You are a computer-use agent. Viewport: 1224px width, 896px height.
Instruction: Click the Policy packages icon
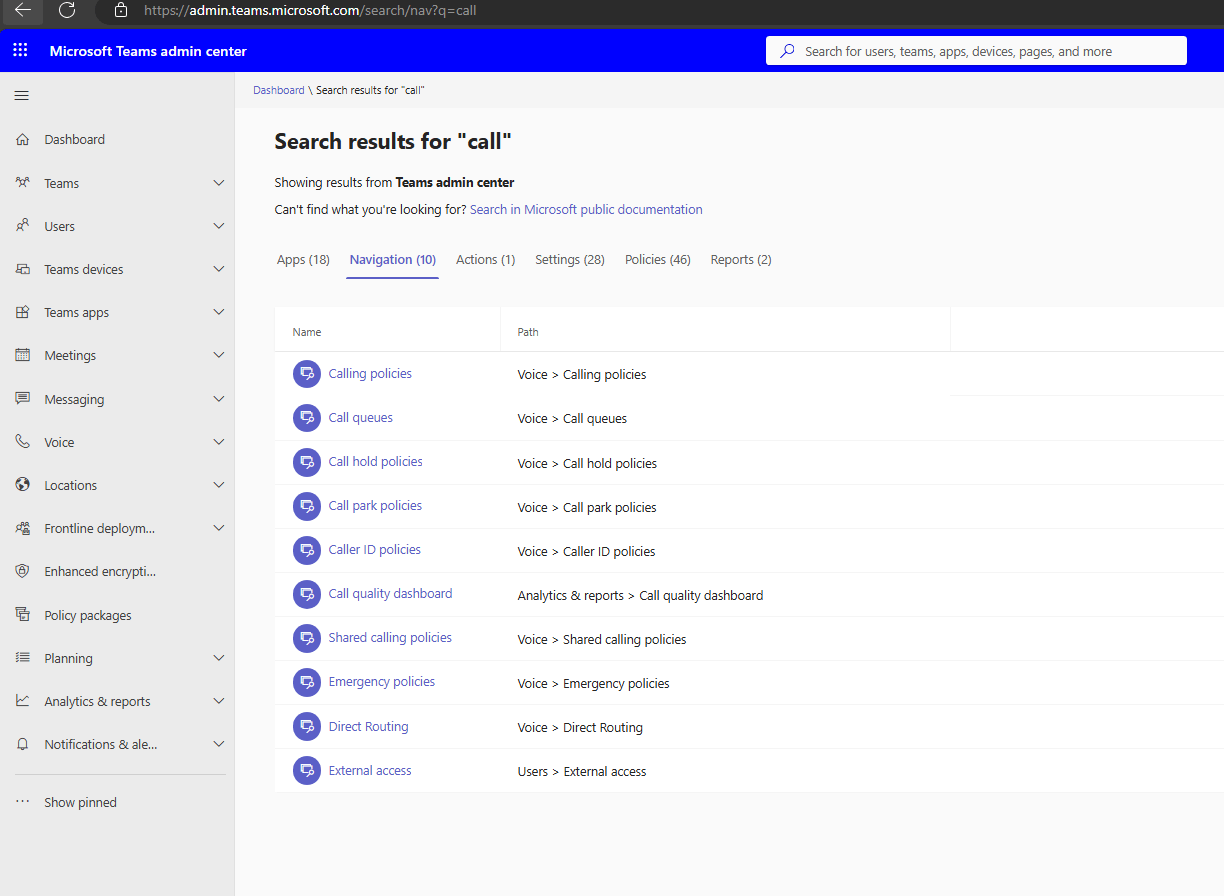tap(22, 615)
